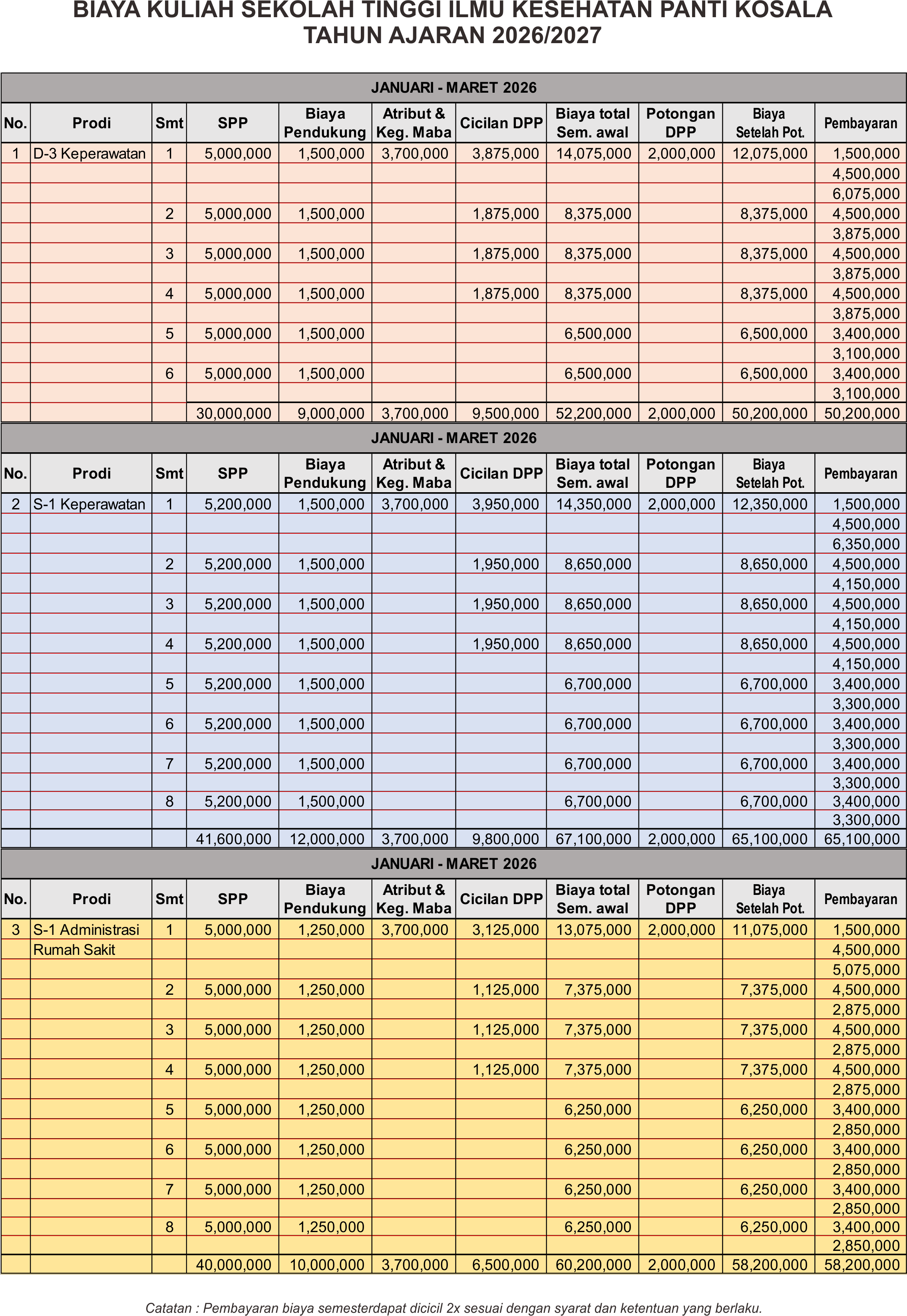Select the 'Rumah Sakit' cell text

(74, 950)
